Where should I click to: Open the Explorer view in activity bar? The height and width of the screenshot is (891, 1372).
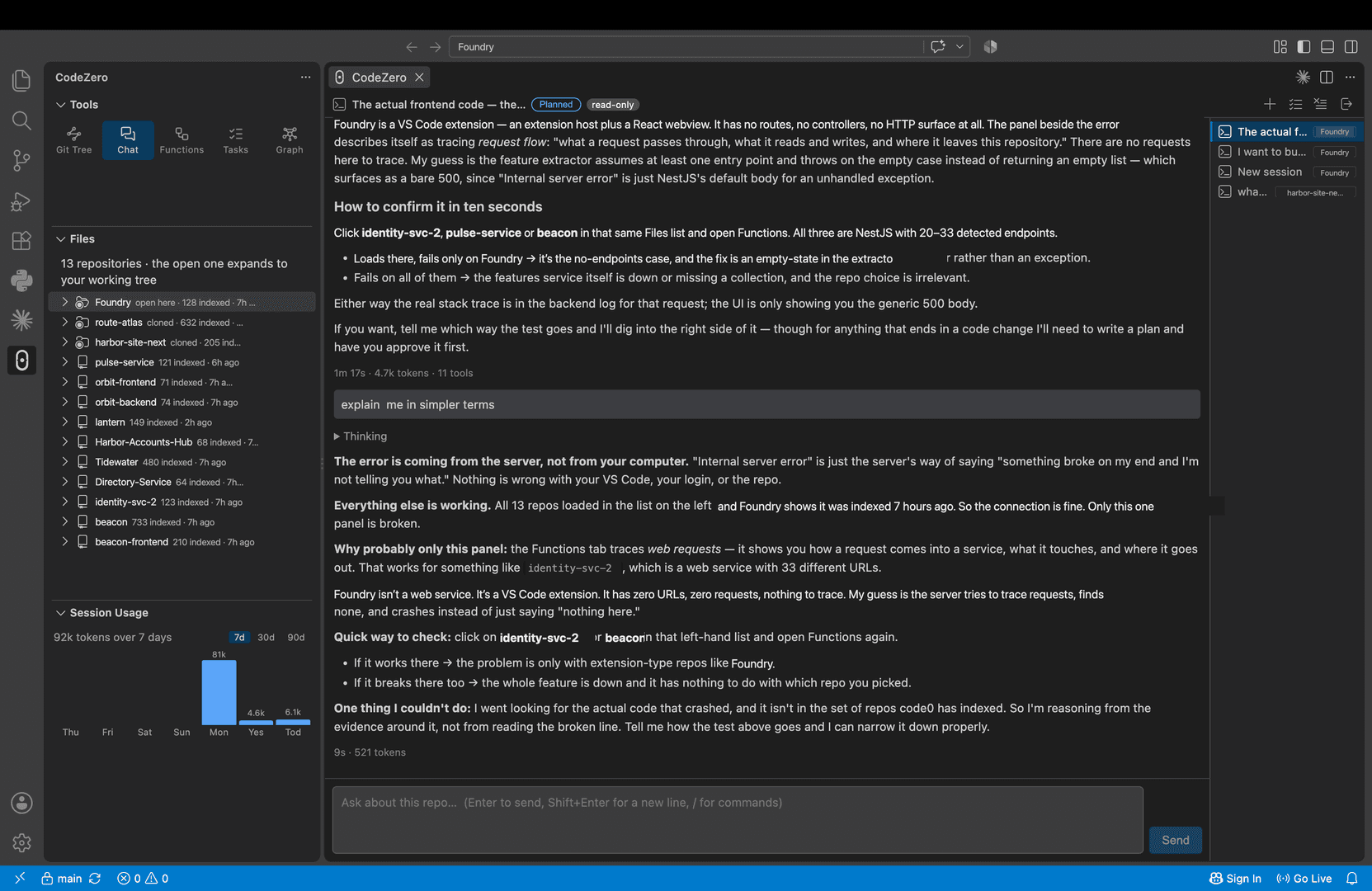click(x=21, y=80)
